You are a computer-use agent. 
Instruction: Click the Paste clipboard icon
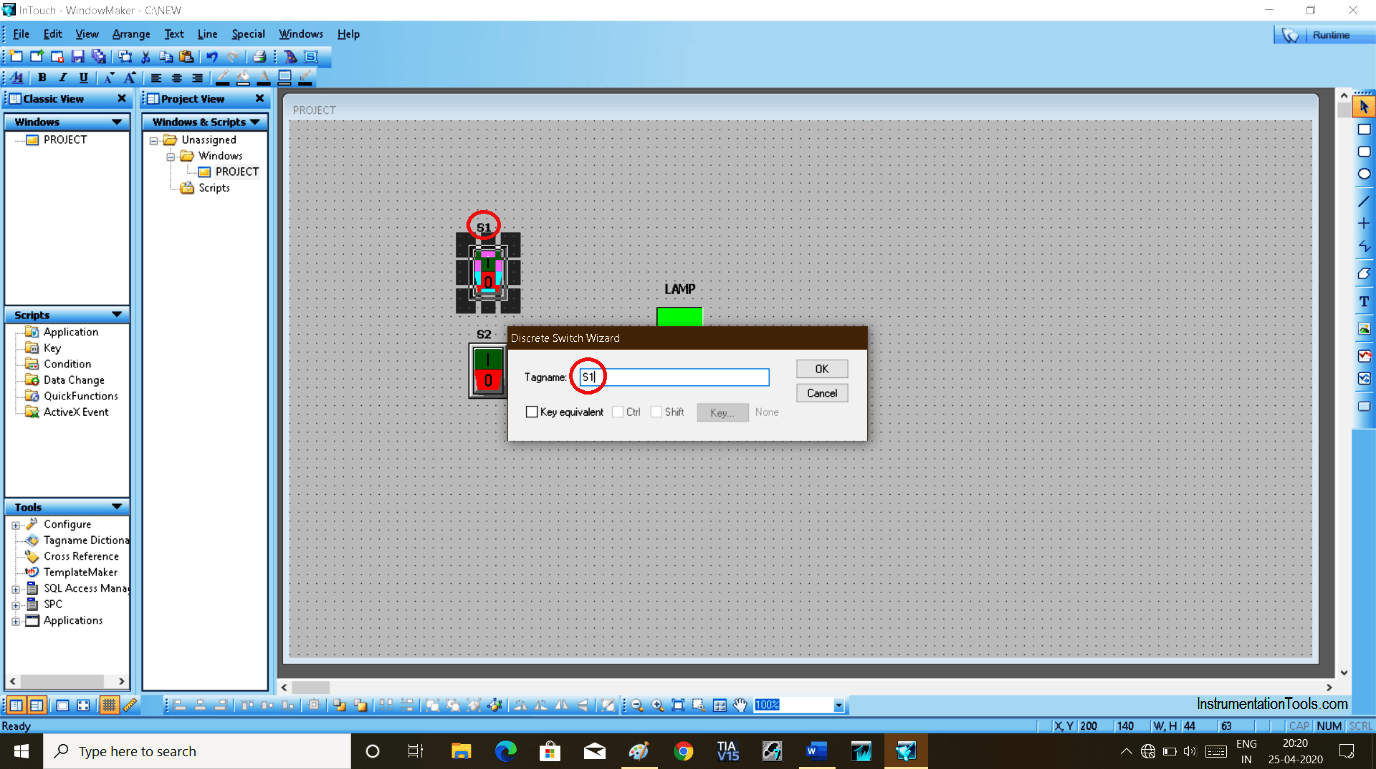coord(186,56)
